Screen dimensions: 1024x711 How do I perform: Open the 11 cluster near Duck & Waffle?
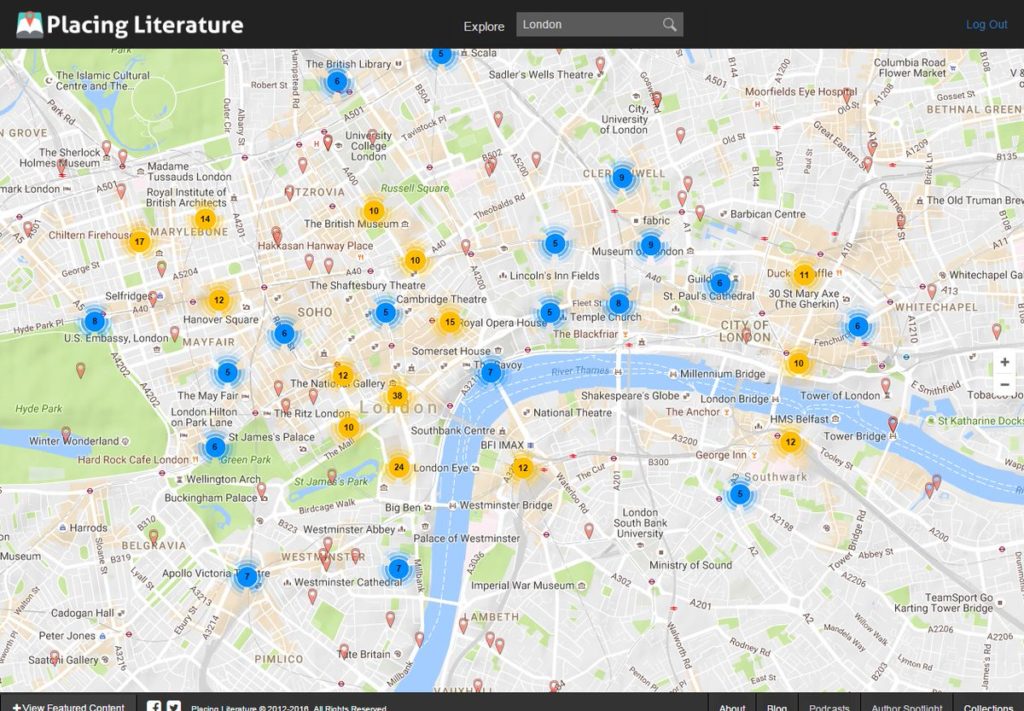click(x=803, y=274)
